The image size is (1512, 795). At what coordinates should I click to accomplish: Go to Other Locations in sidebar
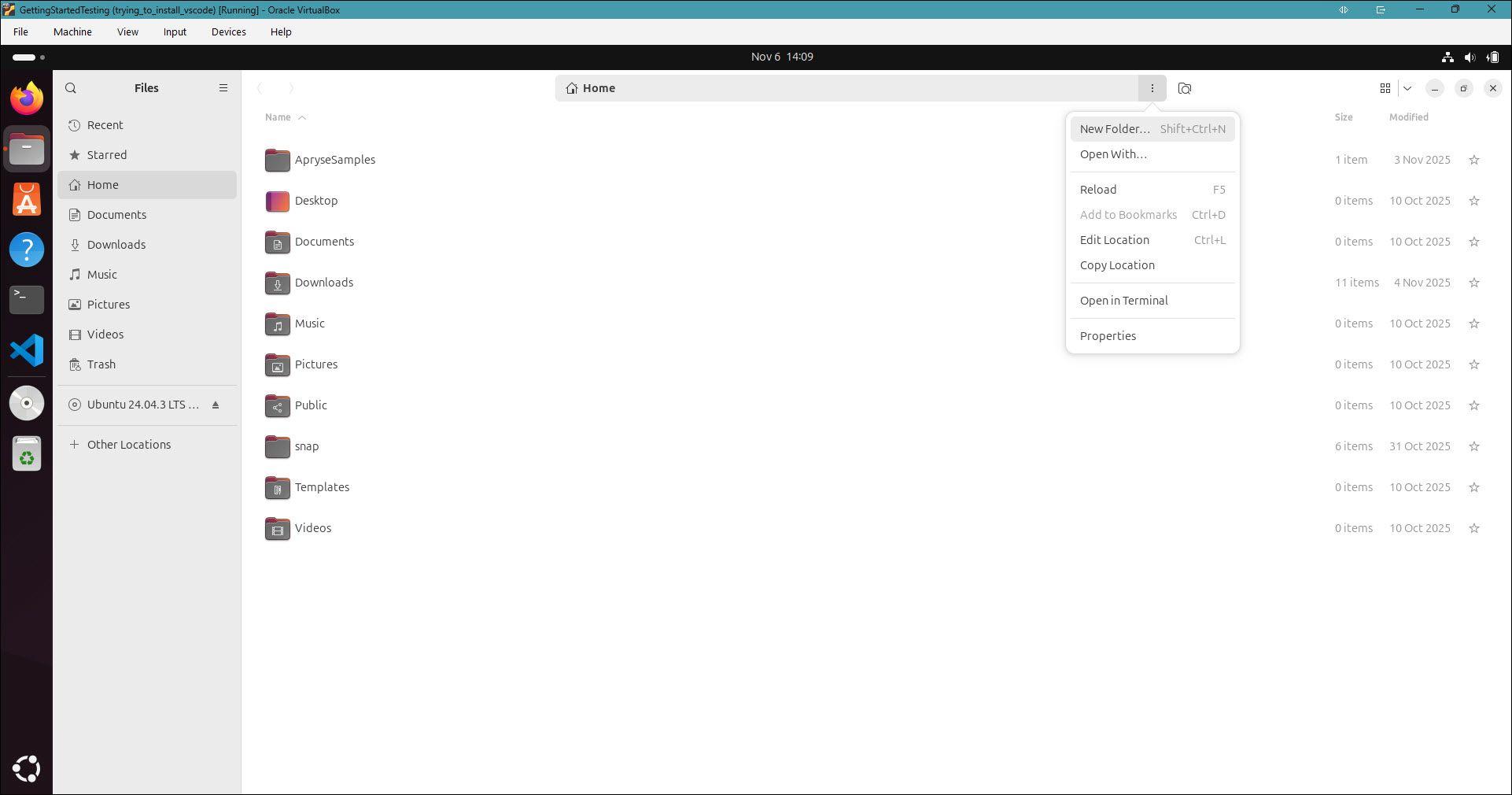pos(128,445)
